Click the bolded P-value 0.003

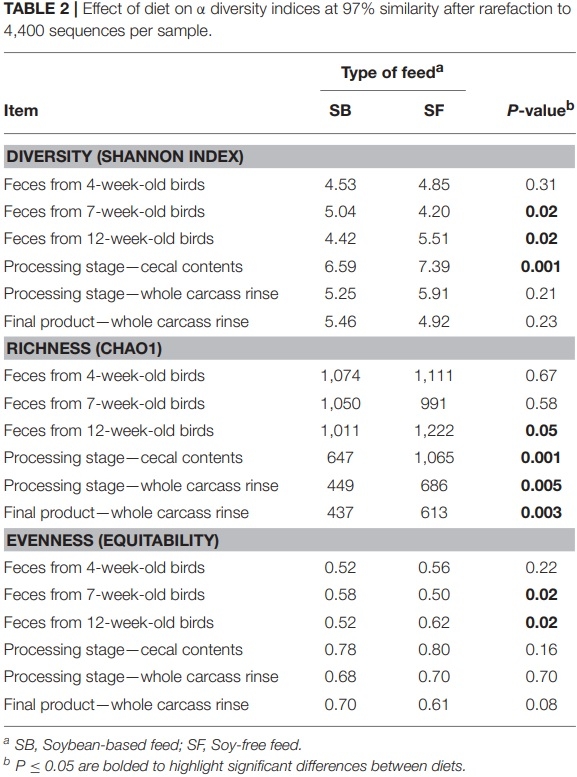541,512
